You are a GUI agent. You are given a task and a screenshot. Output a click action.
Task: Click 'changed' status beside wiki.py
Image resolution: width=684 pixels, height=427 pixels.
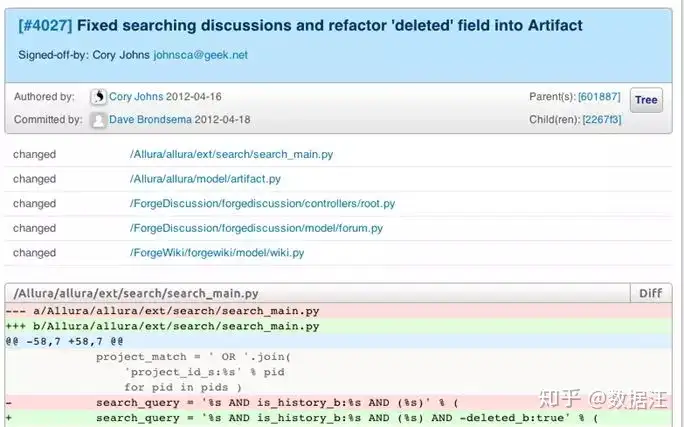[x=34, y=253]
